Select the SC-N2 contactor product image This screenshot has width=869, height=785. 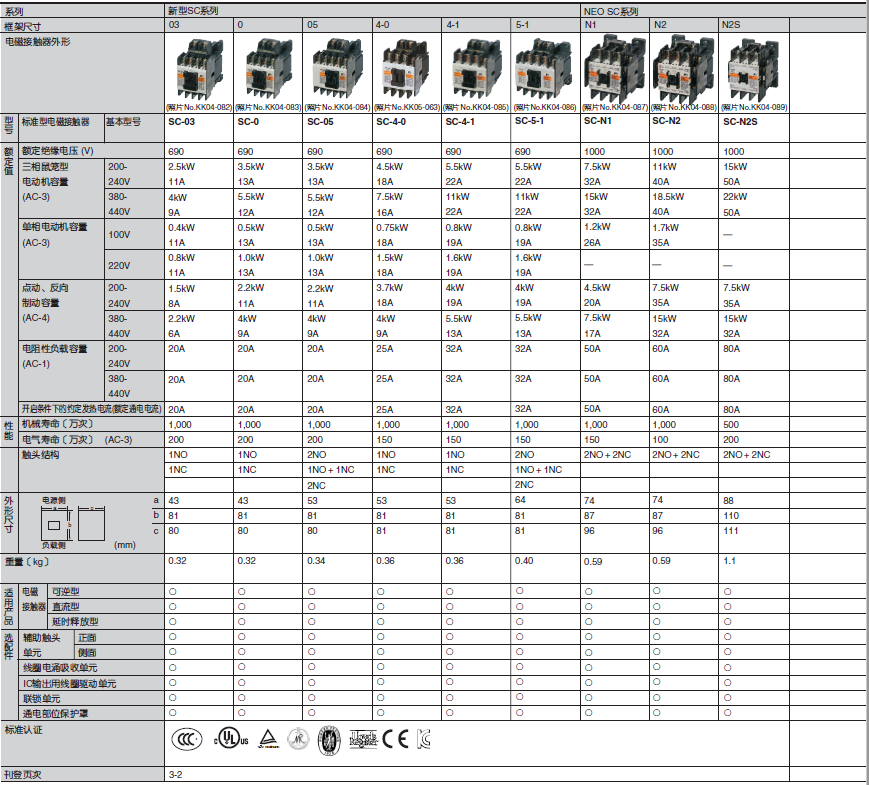[683, 69]
